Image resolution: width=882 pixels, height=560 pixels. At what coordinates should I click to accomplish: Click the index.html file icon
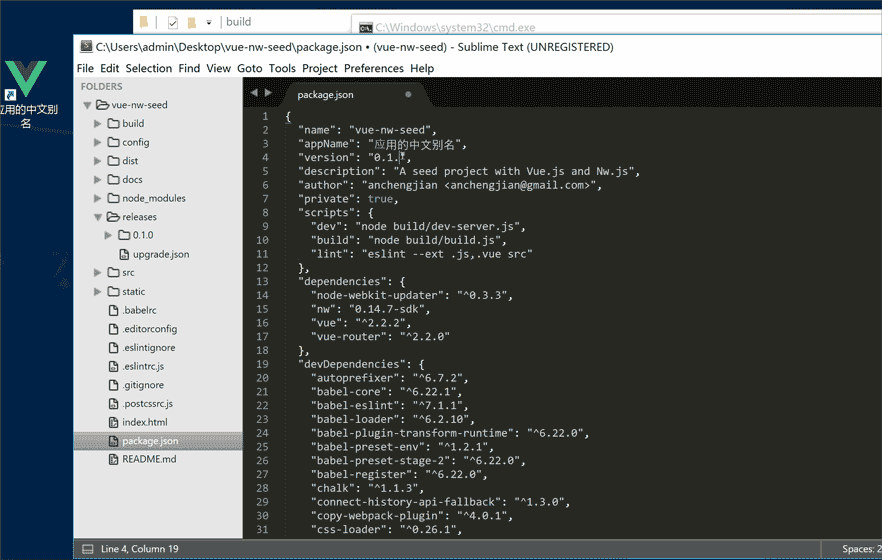[x=114, y=422]
